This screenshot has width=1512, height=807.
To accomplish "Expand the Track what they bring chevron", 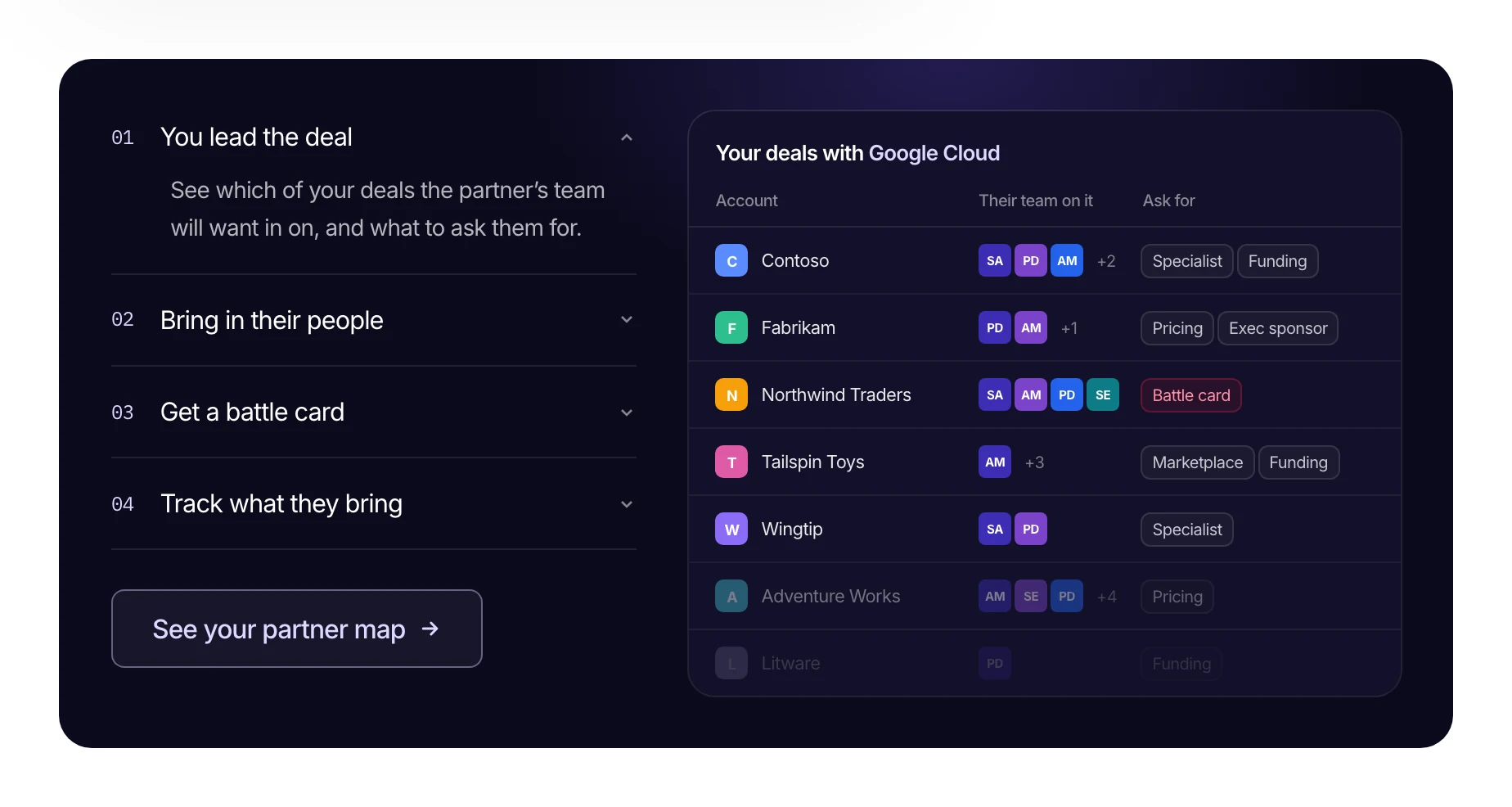I will click(627, 504).
